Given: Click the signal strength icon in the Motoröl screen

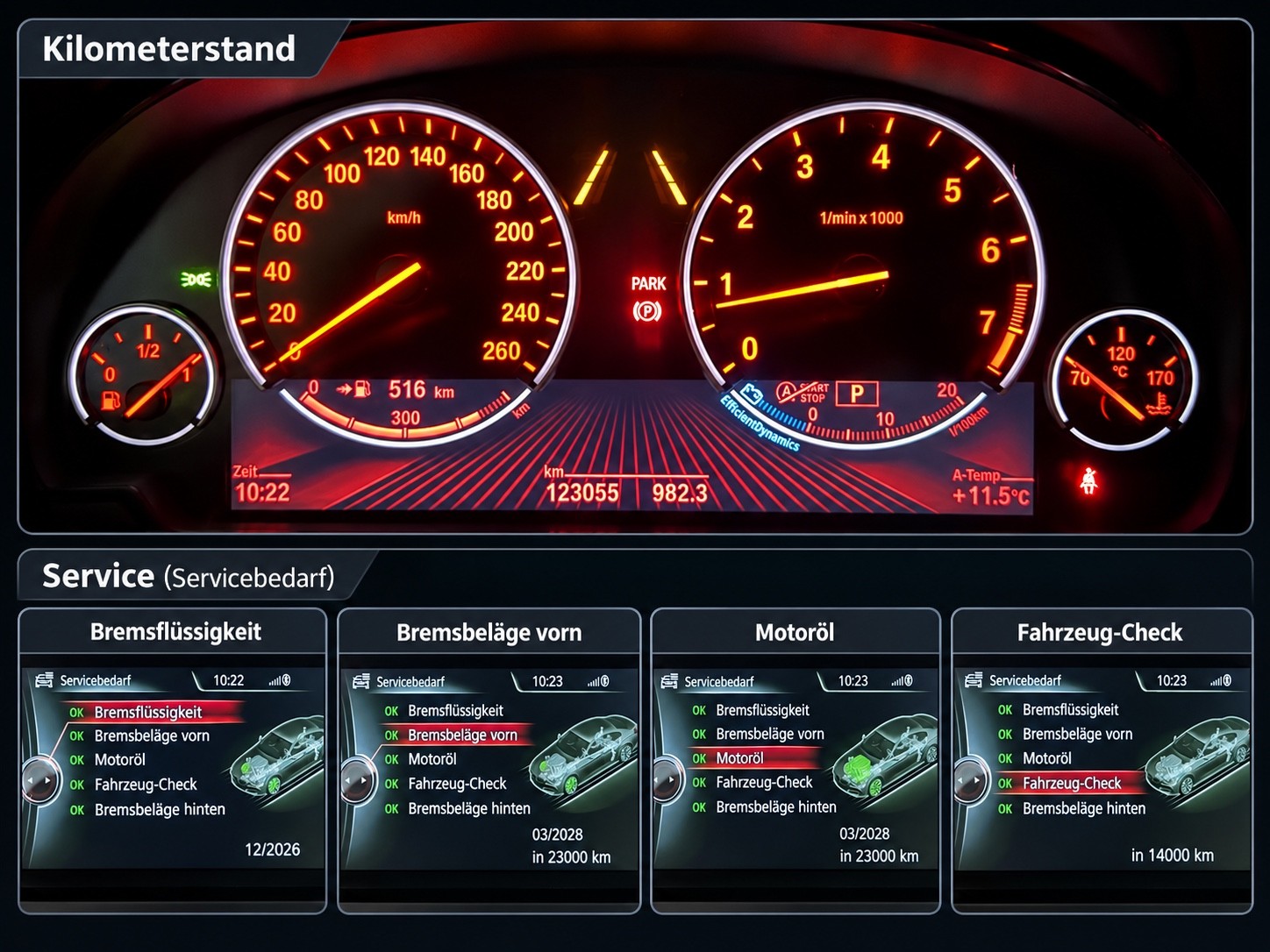Looking at the screenshot, I should point(902,681).
